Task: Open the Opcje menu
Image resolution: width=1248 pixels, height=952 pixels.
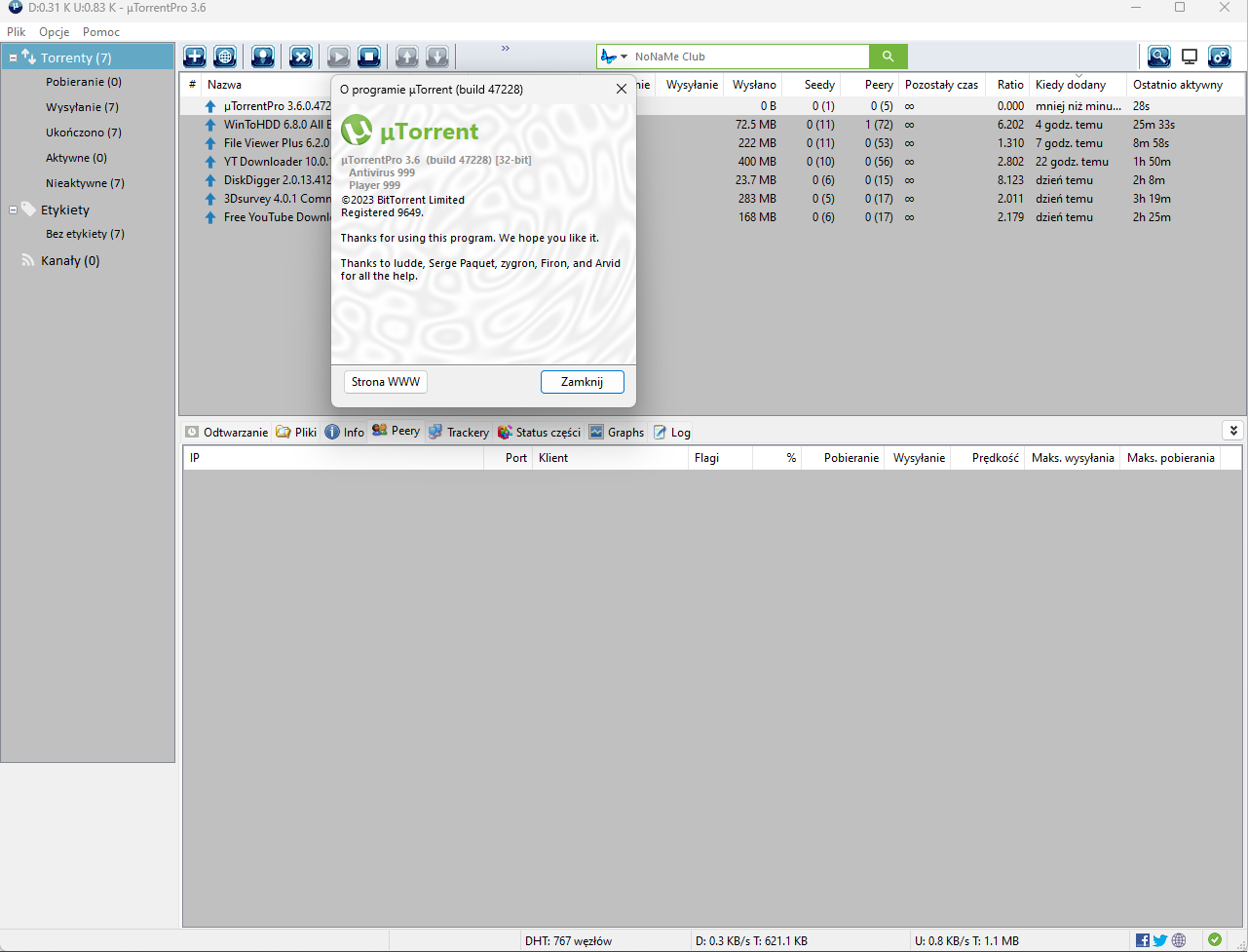Action: click(x=55, y=32)
